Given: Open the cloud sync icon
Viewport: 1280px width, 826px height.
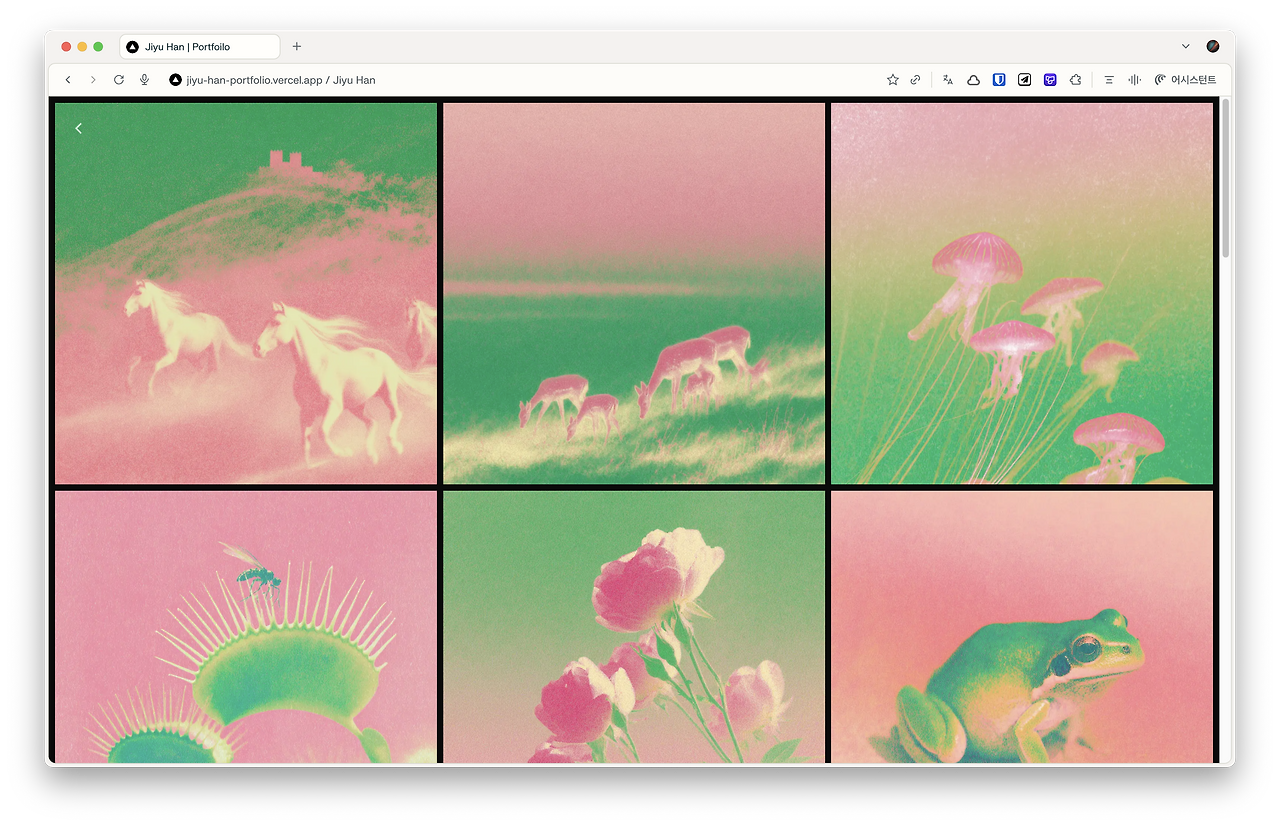Looking at the screenshot, I should [972, 79].
